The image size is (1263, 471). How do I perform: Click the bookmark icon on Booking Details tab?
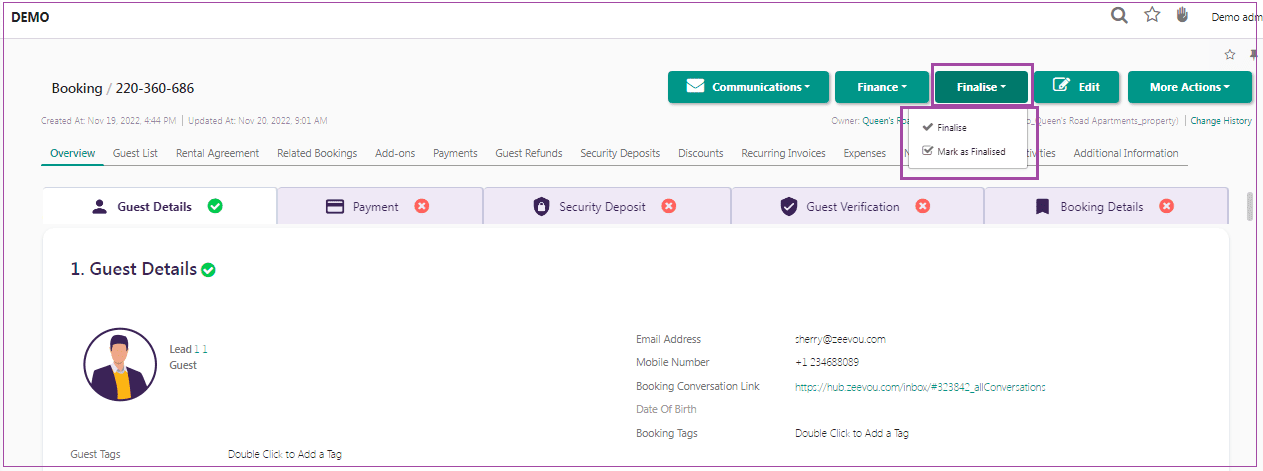point(1042,207)
